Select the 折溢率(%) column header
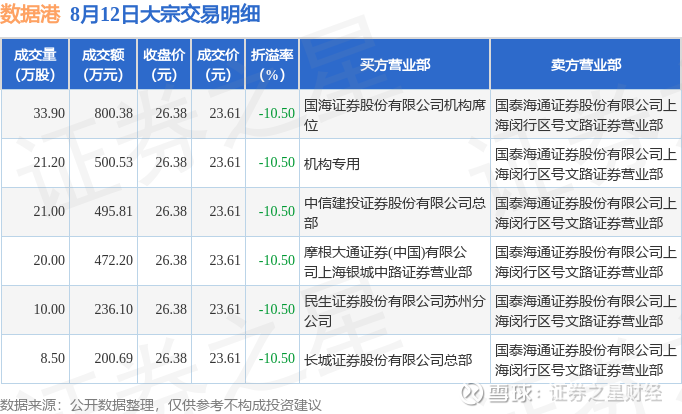682x414 pixels. pos(272,64)
